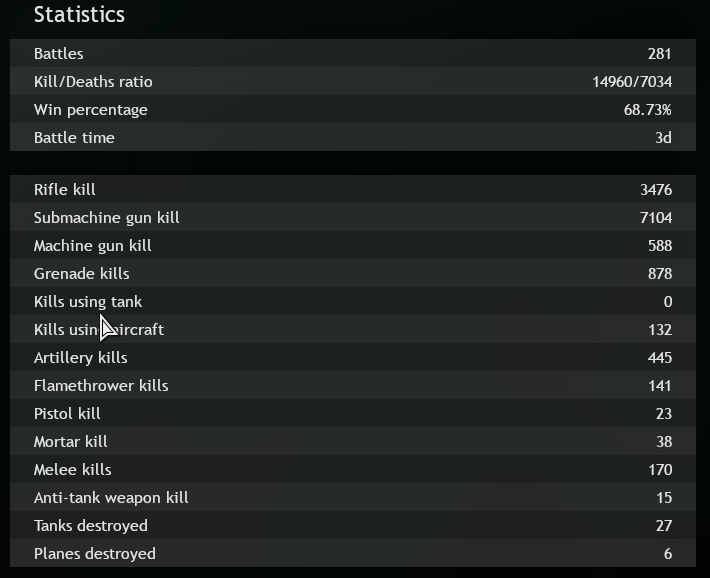Select the Melee kills label
This screenshot has height=578, width=710.
(x=73, y=470)
